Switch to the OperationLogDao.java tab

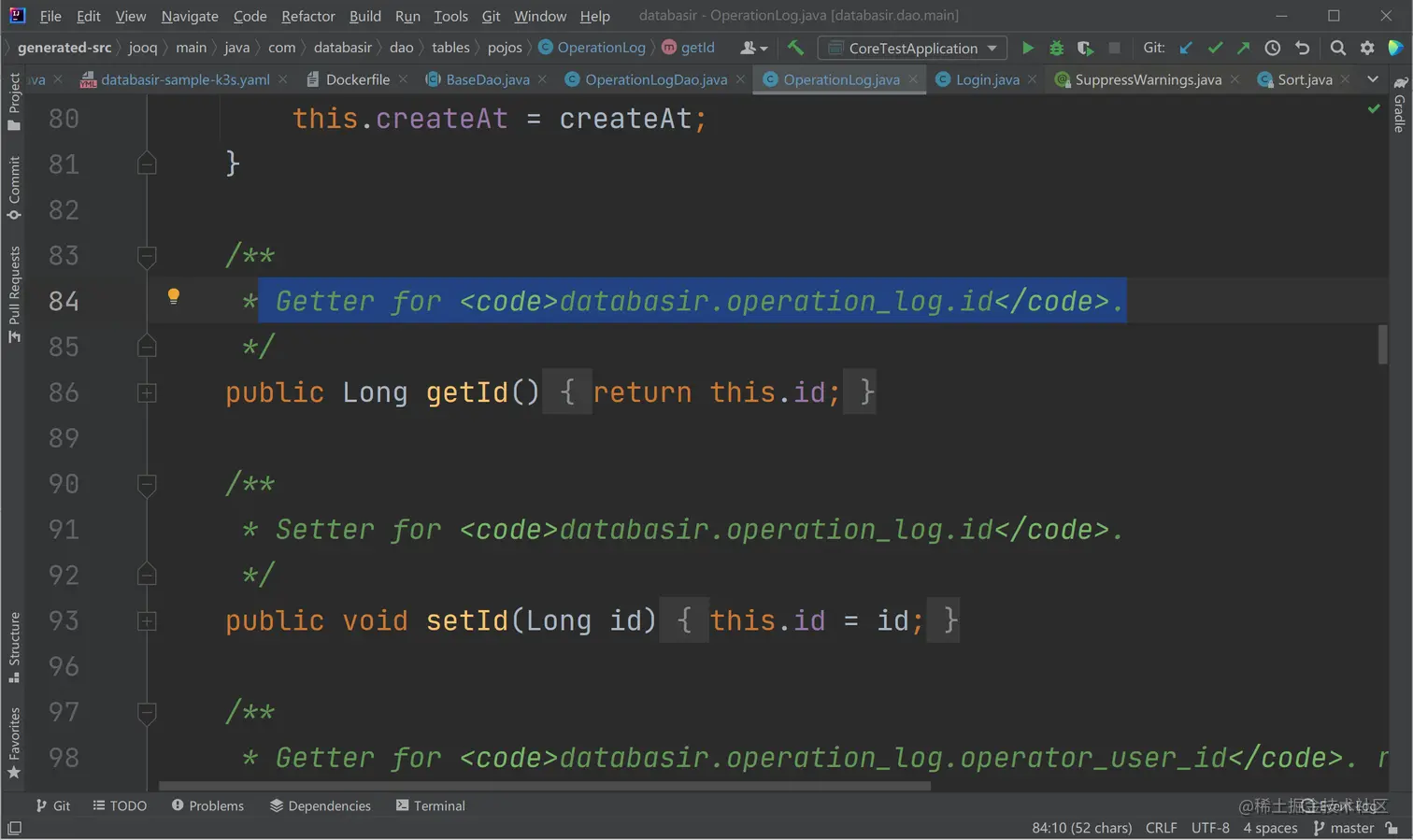pyautogui.click(x=656, y=79)
